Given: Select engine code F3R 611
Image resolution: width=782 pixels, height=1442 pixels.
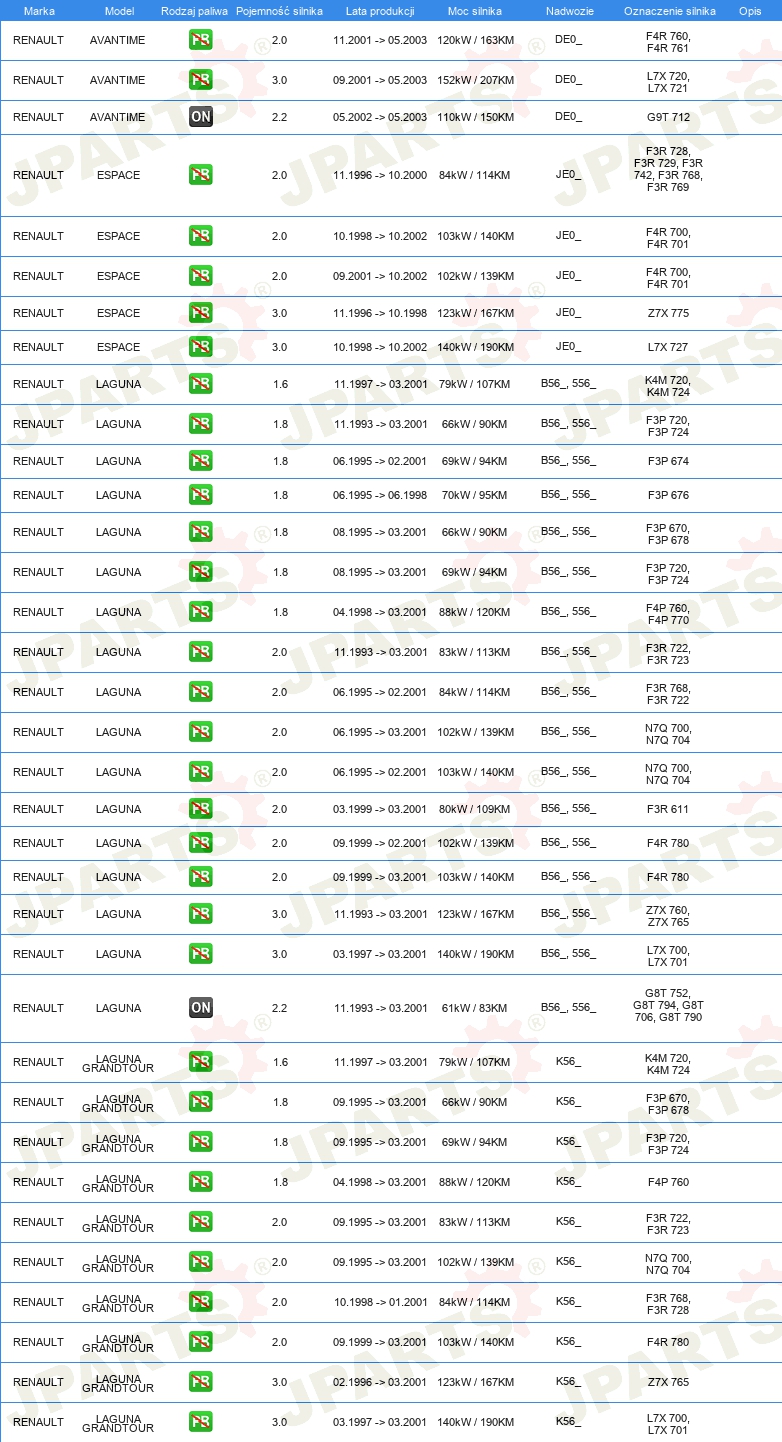Looking at the screenshot, I should click(668, 809).
